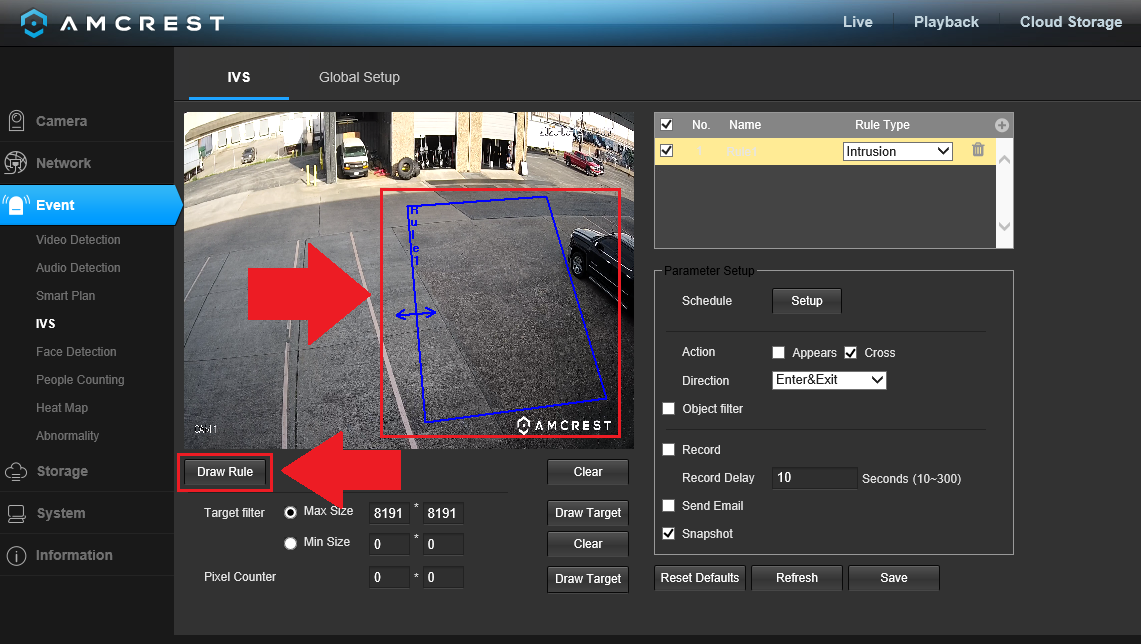Image resolution: width=1141 pixels, height=644 pixels.
Task: Switch to the Global Setup tab
Action: click(359, 77)
